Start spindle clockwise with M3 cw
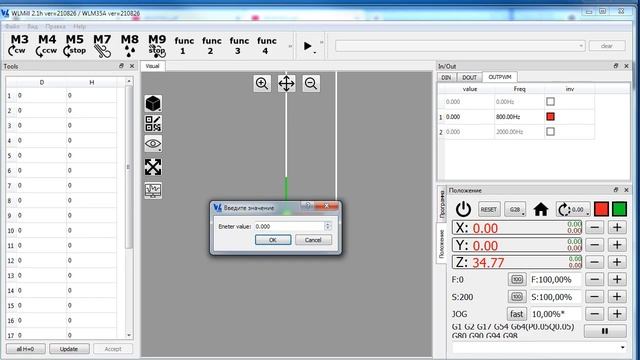The height and width of the screenshot is (360, 640). coord(18,45)
